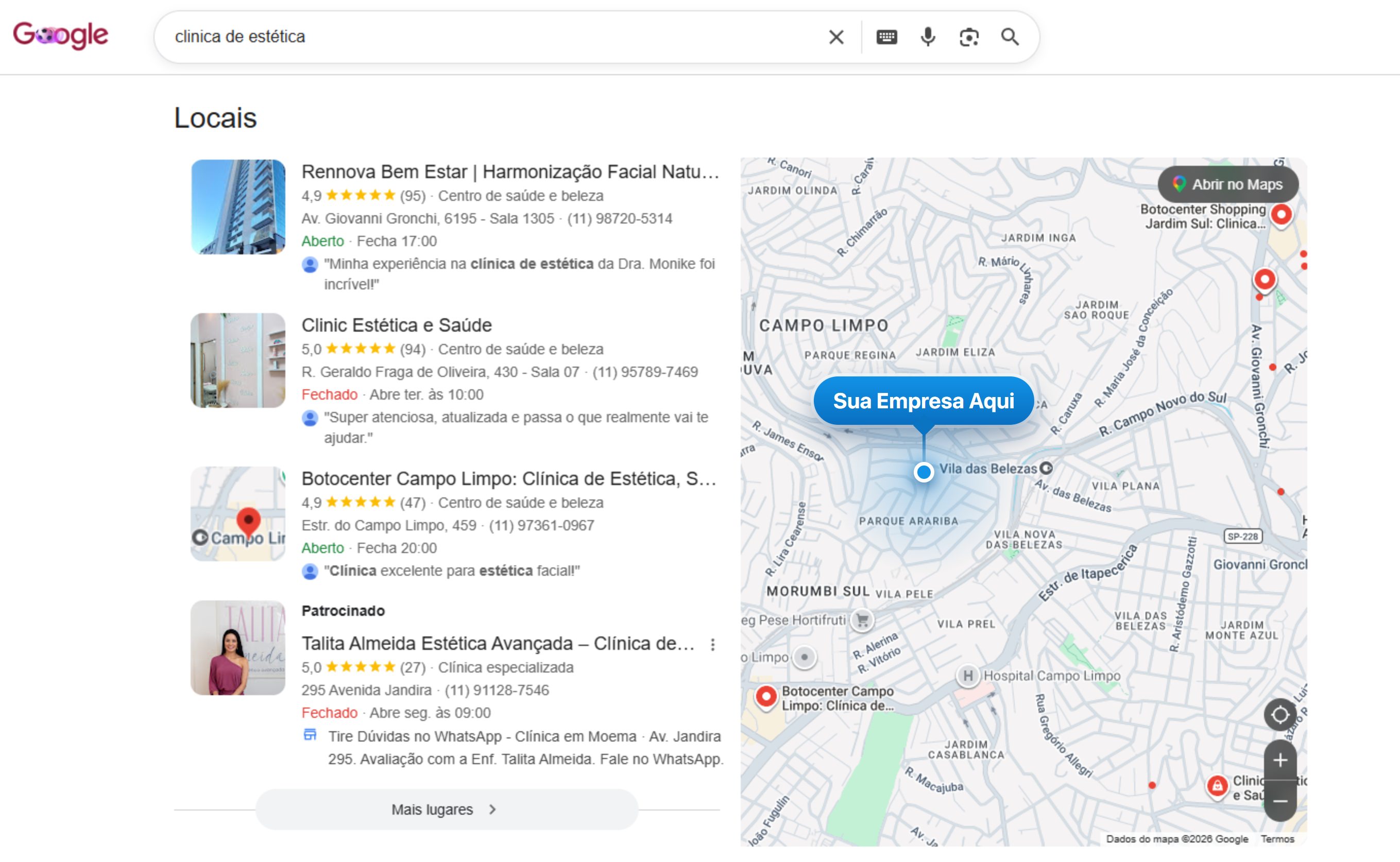
Task: Click the CAMPO LIMPO district label on the map
Action: pos(824,325)
